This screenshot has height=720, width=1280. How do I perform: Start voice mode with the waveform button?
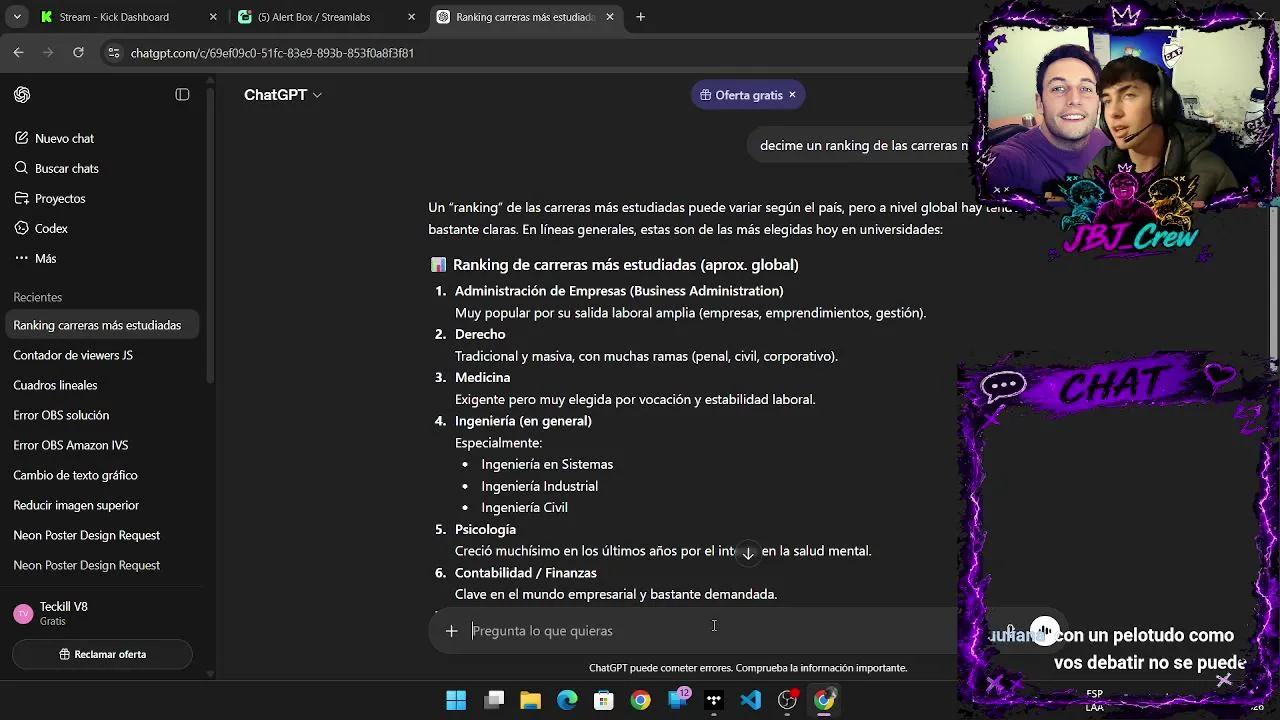point(1045,631)
